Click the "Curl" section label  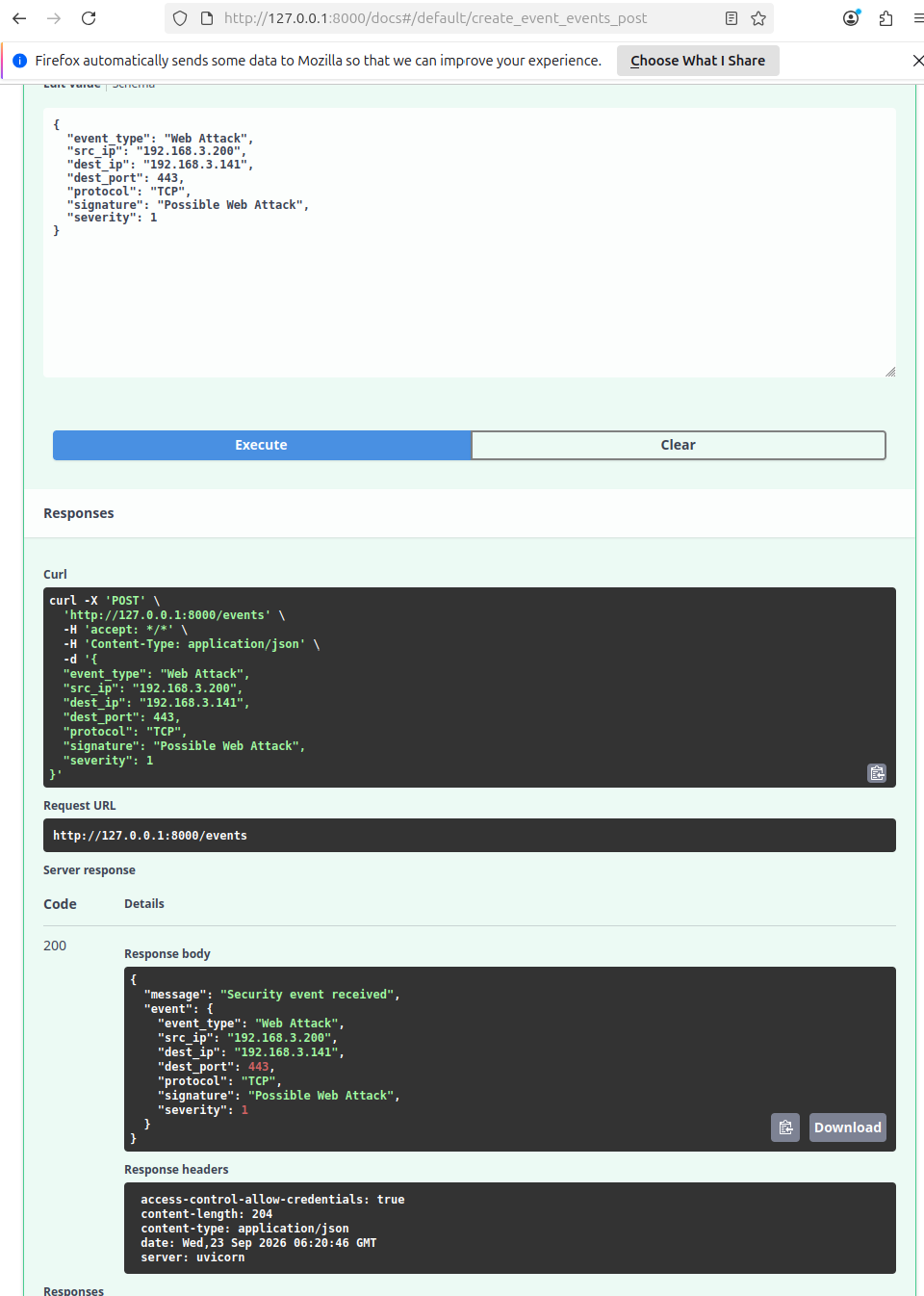[x=55, y=575]
